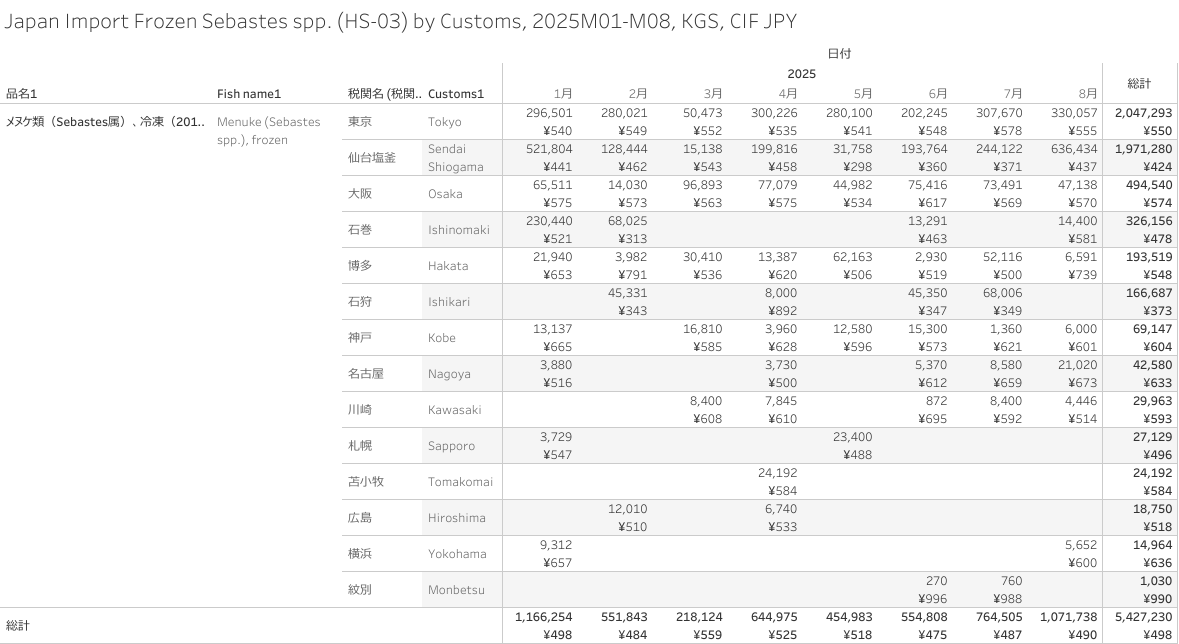Click the 1月 month column header
Screen dimensions: 1179x644
click(x=563, y=93)
